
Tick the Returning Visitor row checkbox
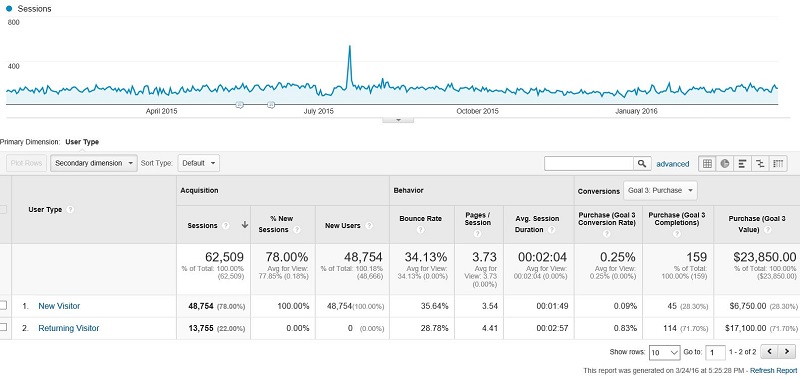point(3,327)
